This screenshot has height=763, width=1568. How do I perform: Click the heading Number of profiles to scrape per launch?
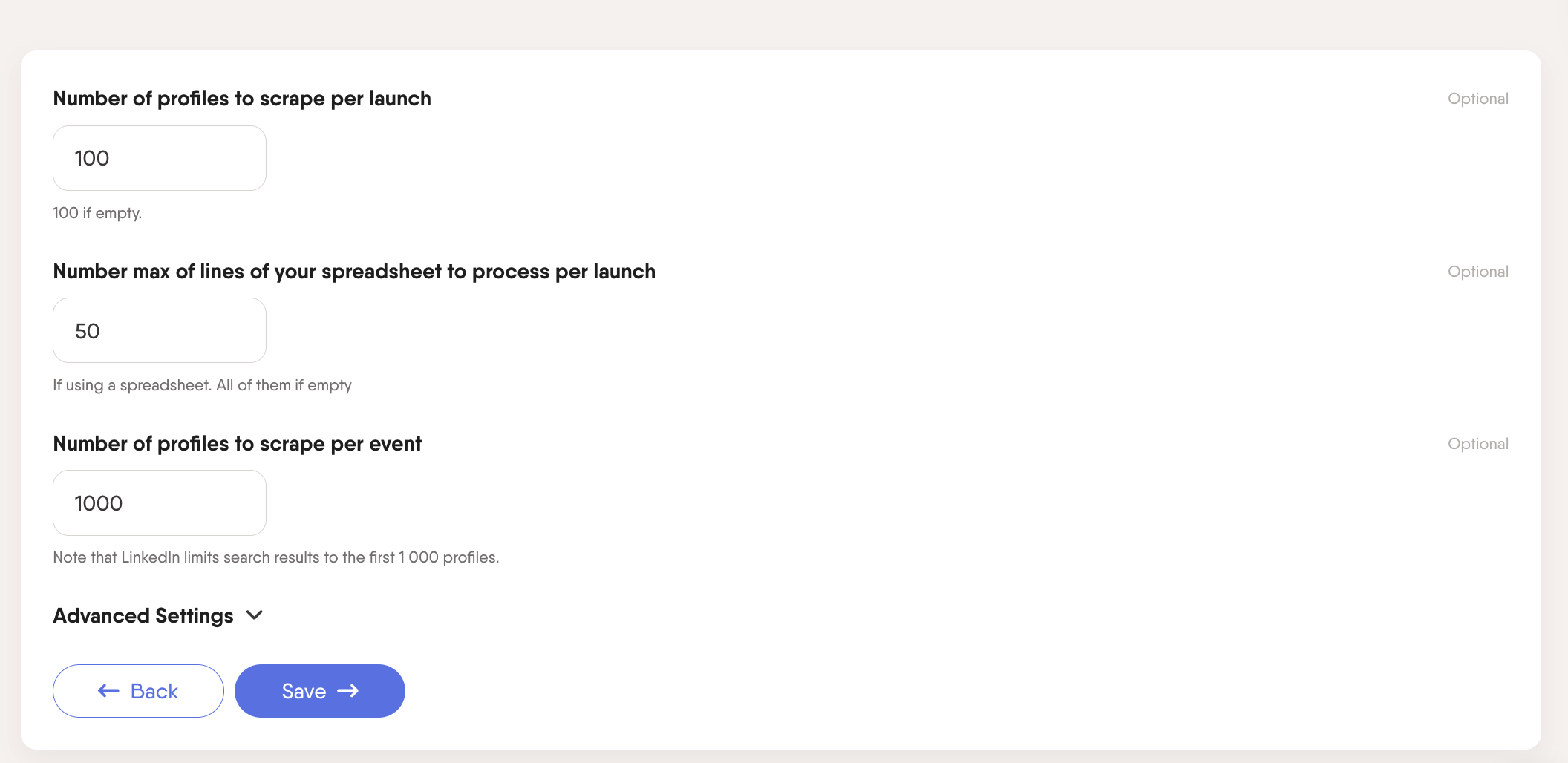tap(241, 98)
